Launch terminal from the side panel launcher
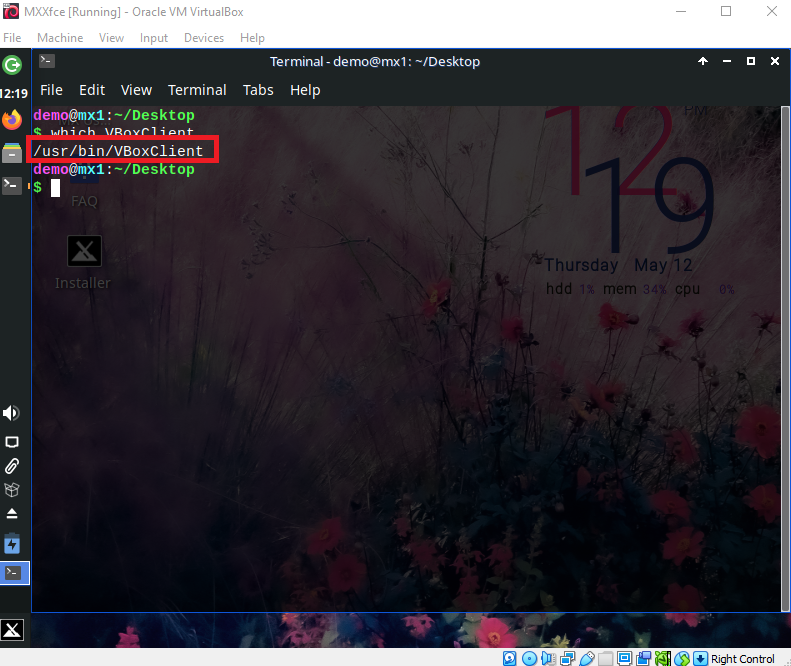 click(x=12, y=185)
